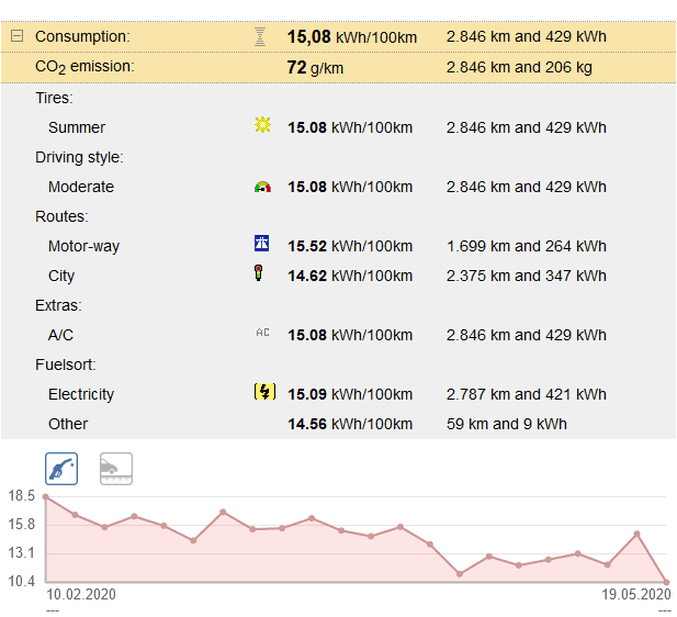This screenshot has width=677, height=617.
Task: Switch to the car distance chart icon
Action: [116, 468]
